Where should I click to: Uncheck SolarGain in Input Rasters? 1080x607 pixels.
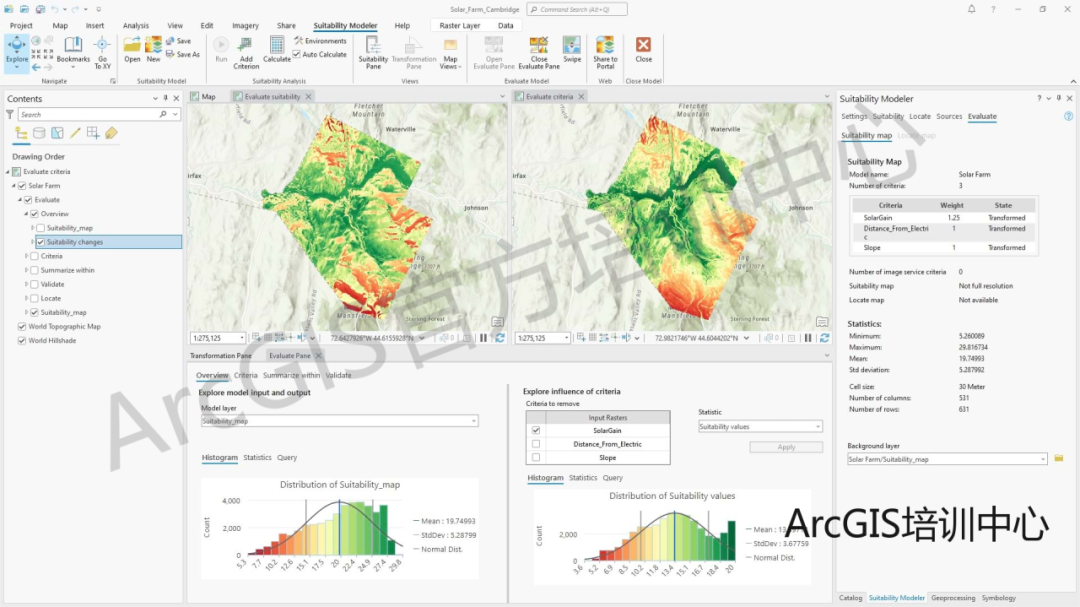(x=536, y=431)
